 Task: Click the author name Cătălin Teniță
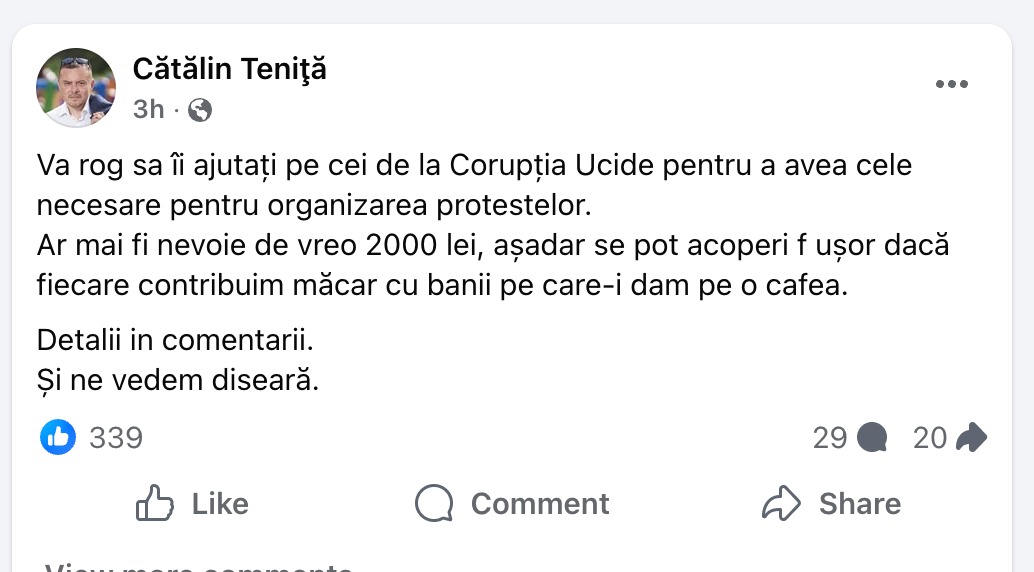[229, 69]
